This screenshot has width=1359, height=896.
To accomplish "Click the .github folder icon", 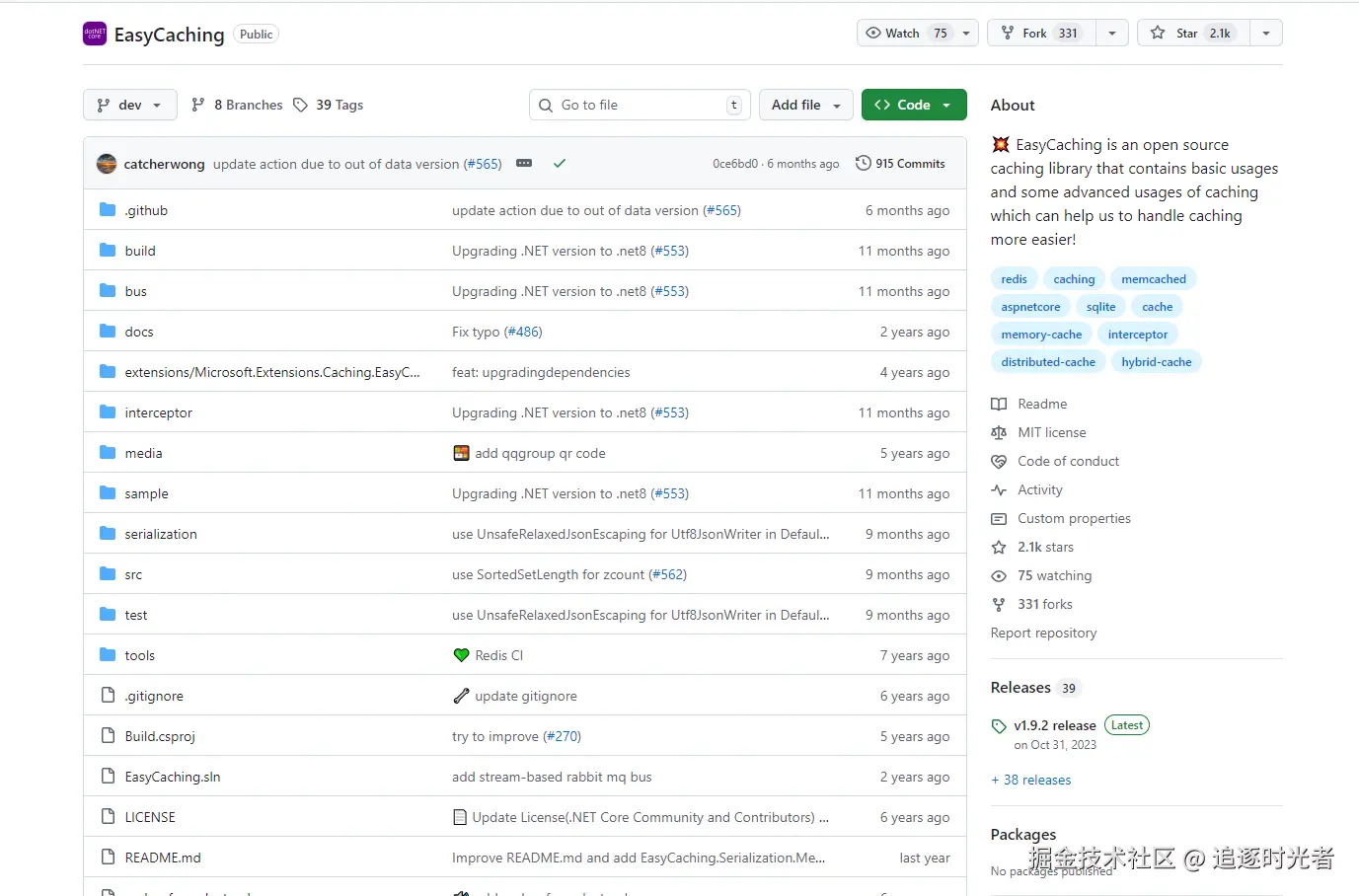I will pos(108,210).
